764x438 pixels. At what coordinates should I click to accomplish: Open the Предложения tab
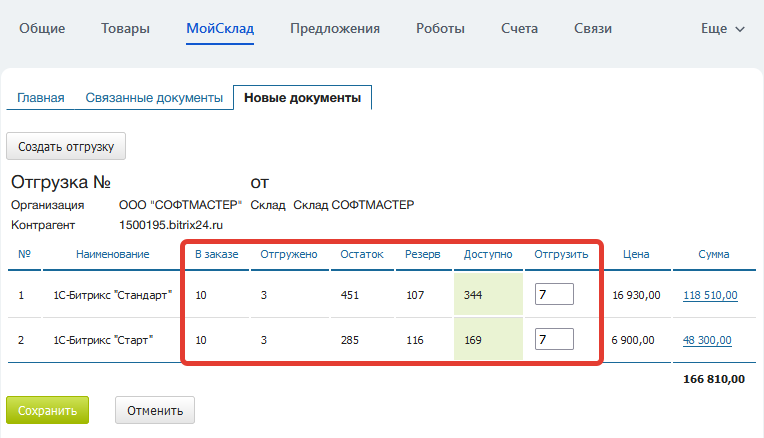click(335, 29)
